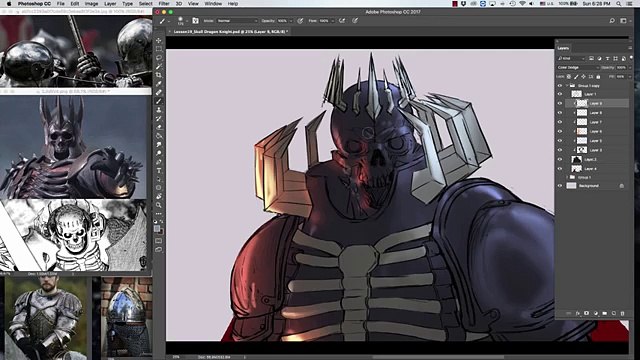Select the Type tool

point(158,170)
